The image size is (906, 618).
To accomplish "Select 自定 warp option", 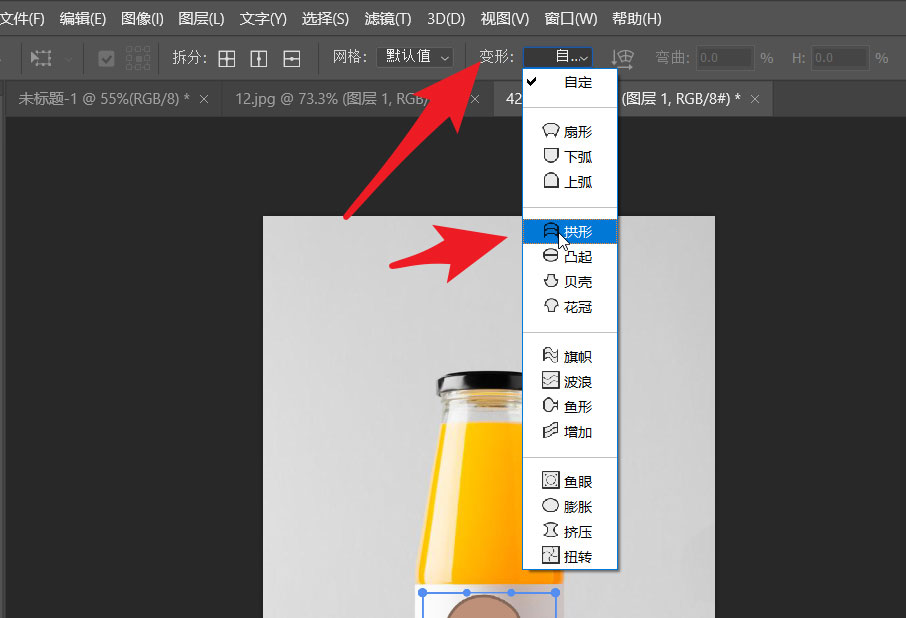I will click(570, 83).
